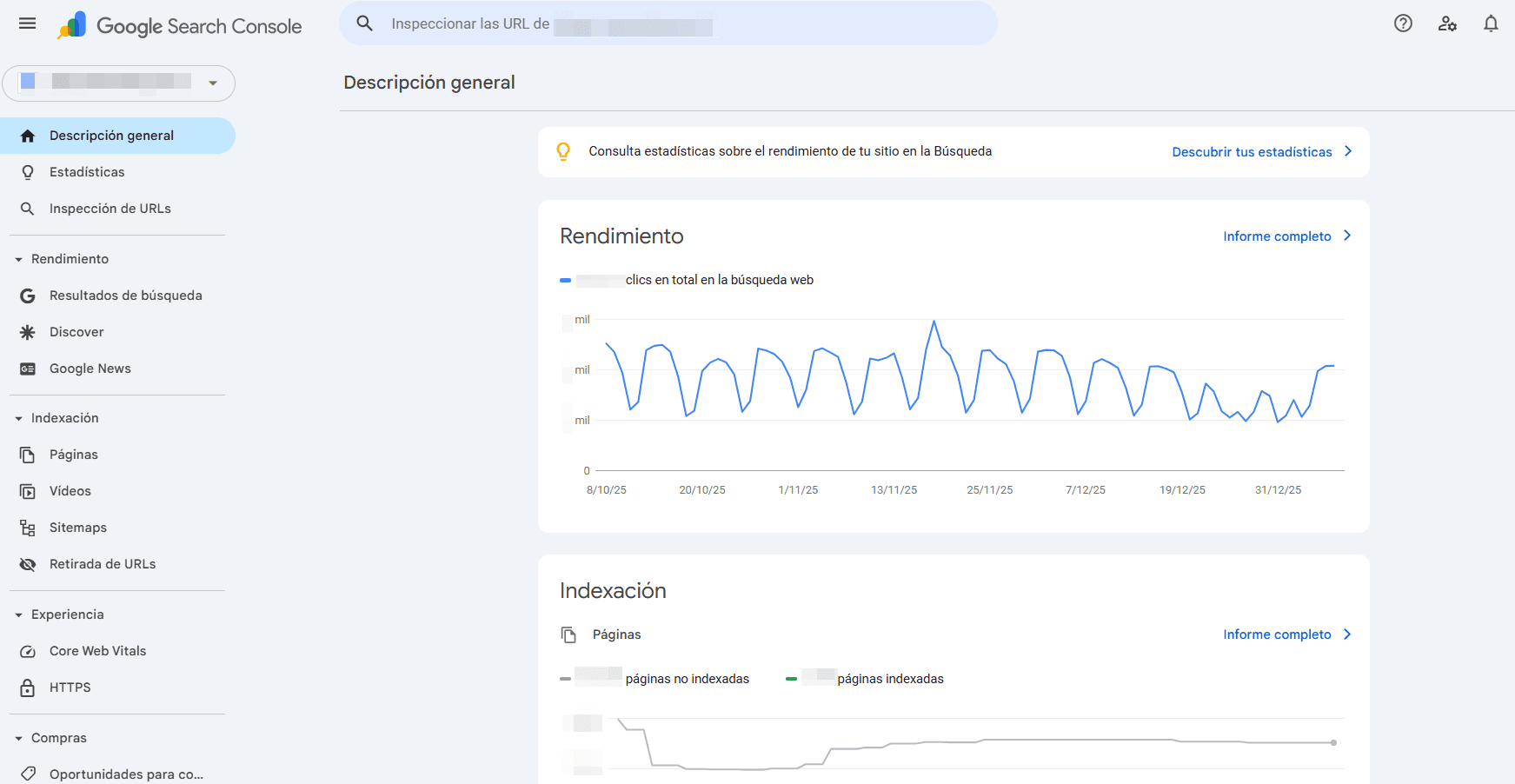Click the Inspeccionar las URL search field

click(x=668, y=23)
